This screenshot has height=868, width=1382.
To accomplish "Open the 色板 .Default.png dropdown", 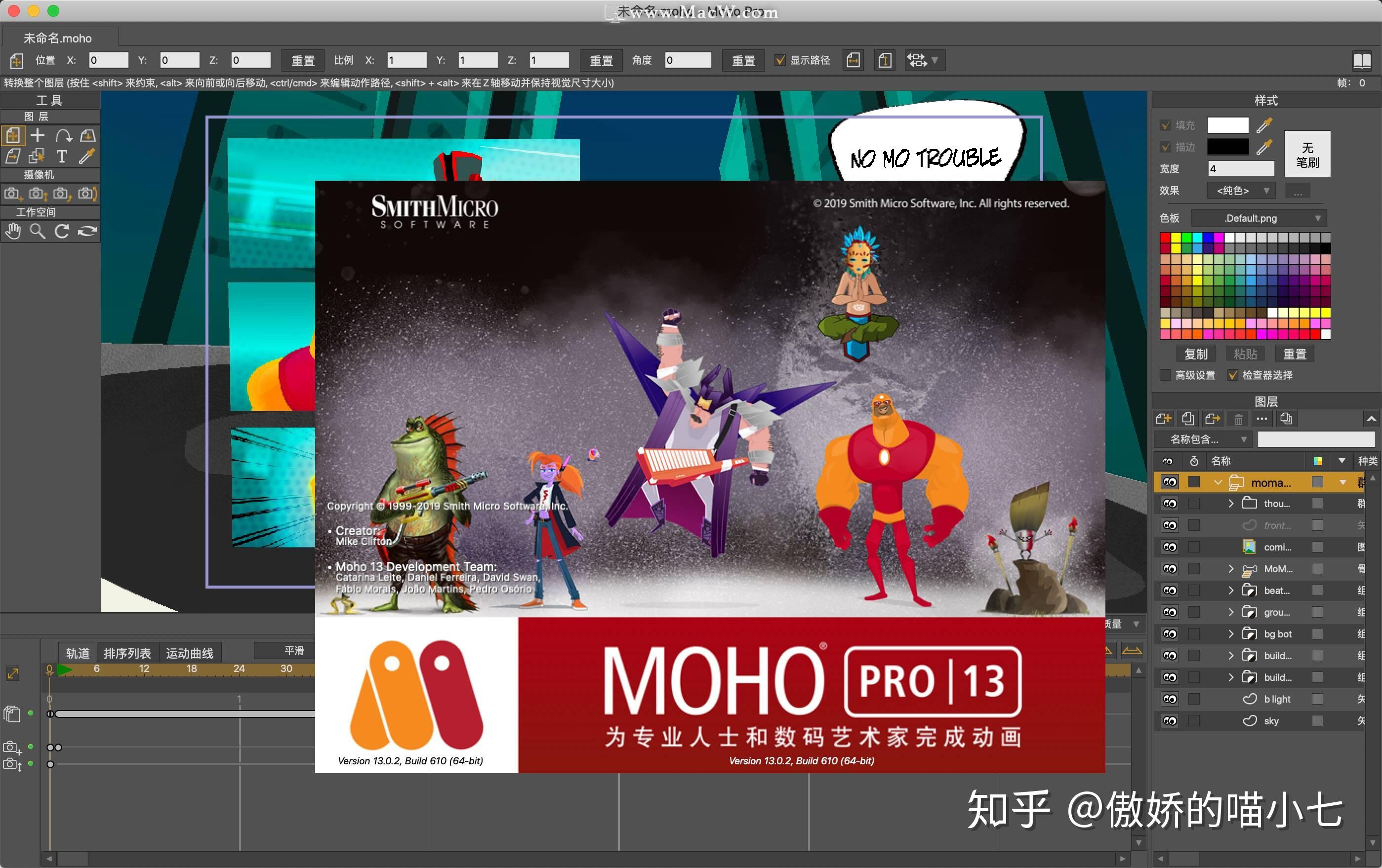I will [1259, 218].
